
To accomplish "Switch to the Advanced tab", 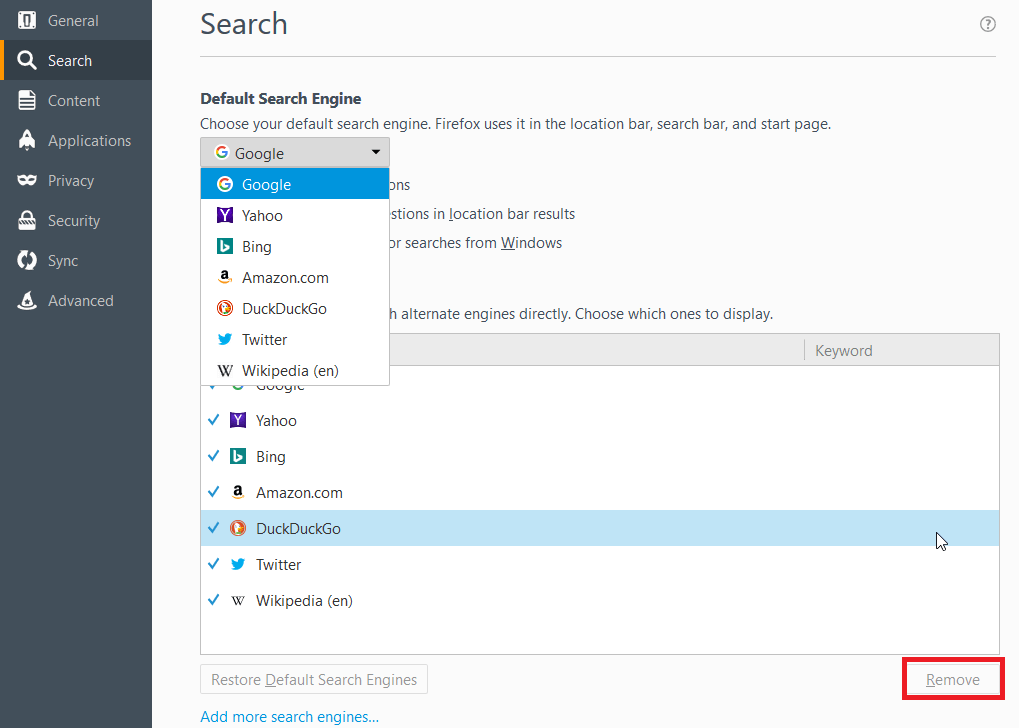I will tap(76, 300).
